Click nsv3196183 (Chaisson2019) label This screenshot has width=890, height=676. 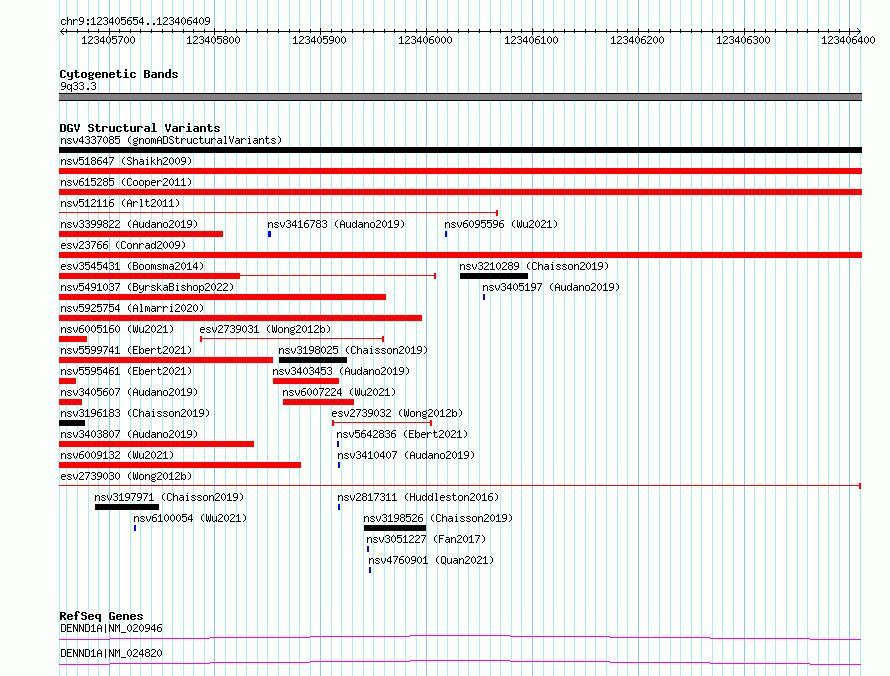click(x=135, y=413)
